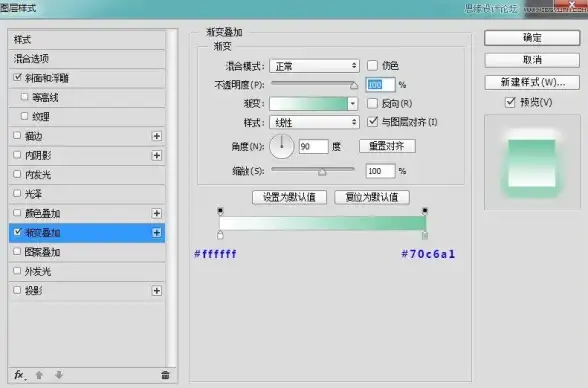Select 样式 in the left list
Screen dimensions: 588x388
point(86,39)
